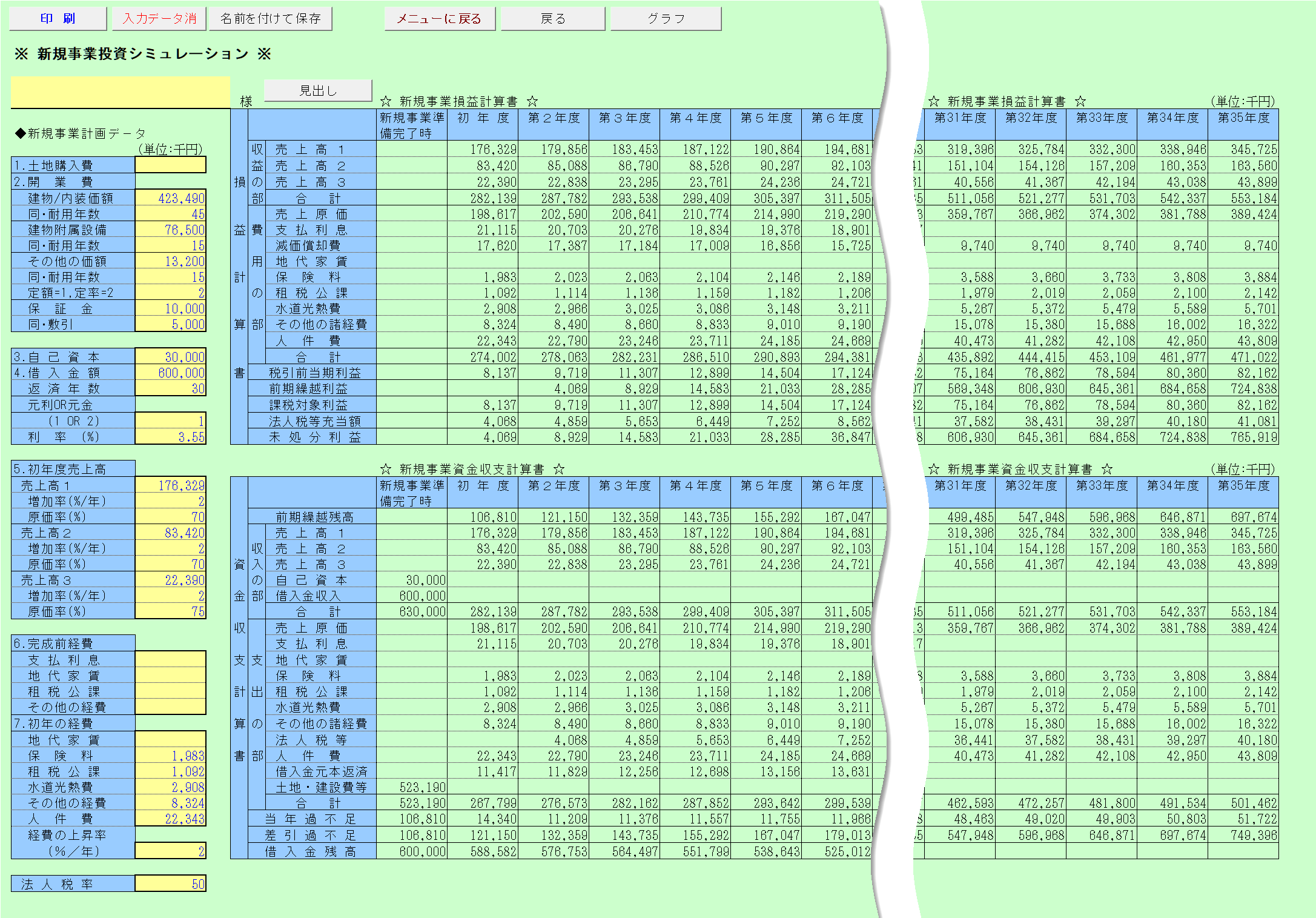This screenshot has width=1316, height=918.
Task: Edit building useful life value 45
Action: (170, 213)
